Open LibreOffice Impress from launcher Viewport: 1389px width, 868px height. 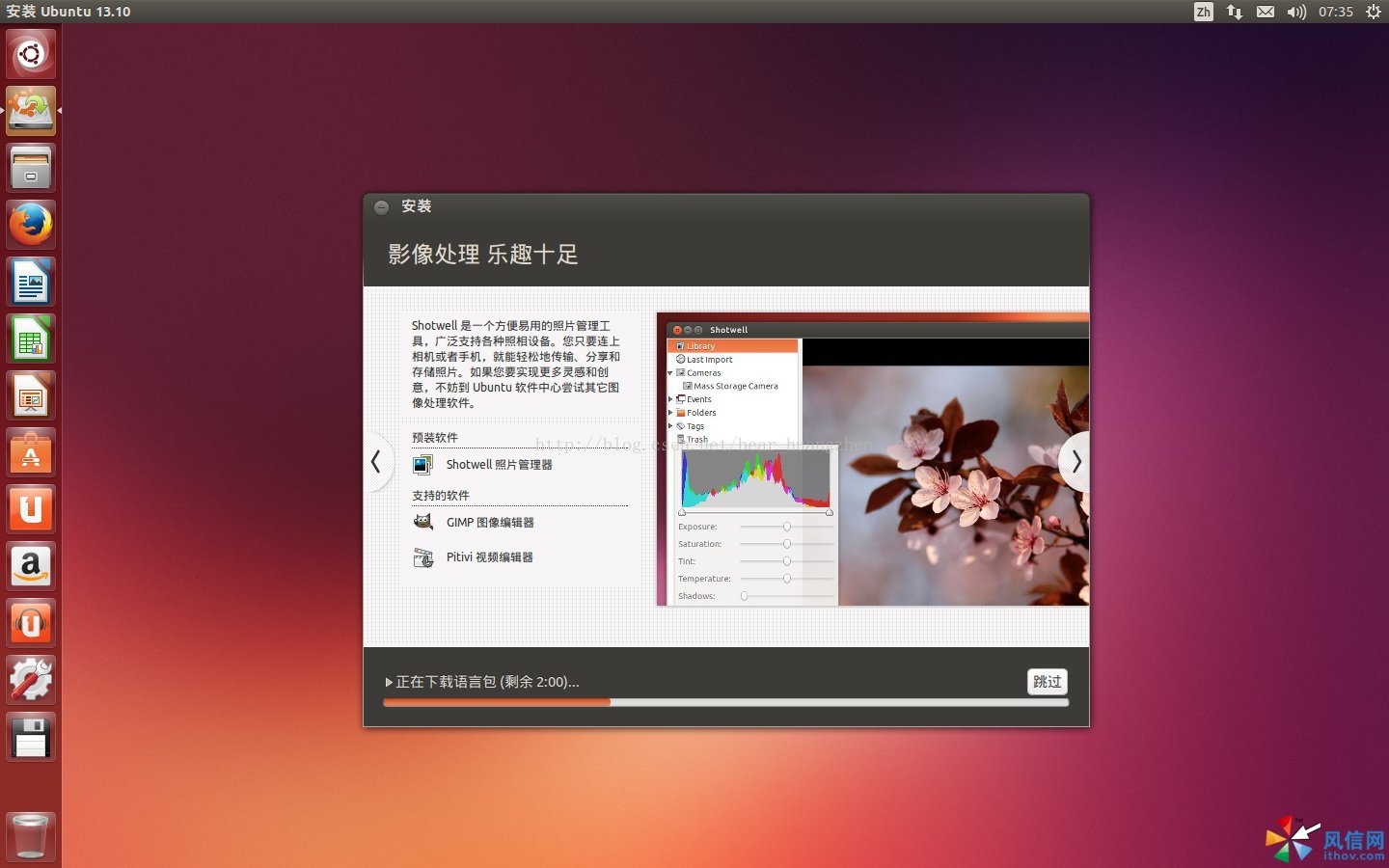click(x=31, y=395)
